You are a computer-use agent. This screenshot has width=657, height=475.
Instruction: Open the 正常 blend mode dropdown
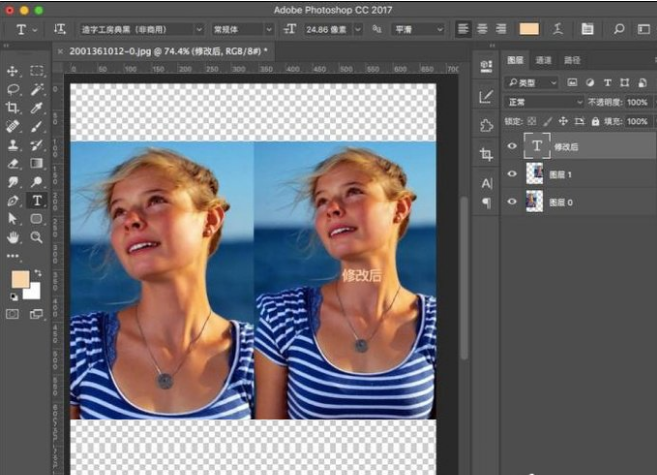pyautogui.click(x=545, y=102)
